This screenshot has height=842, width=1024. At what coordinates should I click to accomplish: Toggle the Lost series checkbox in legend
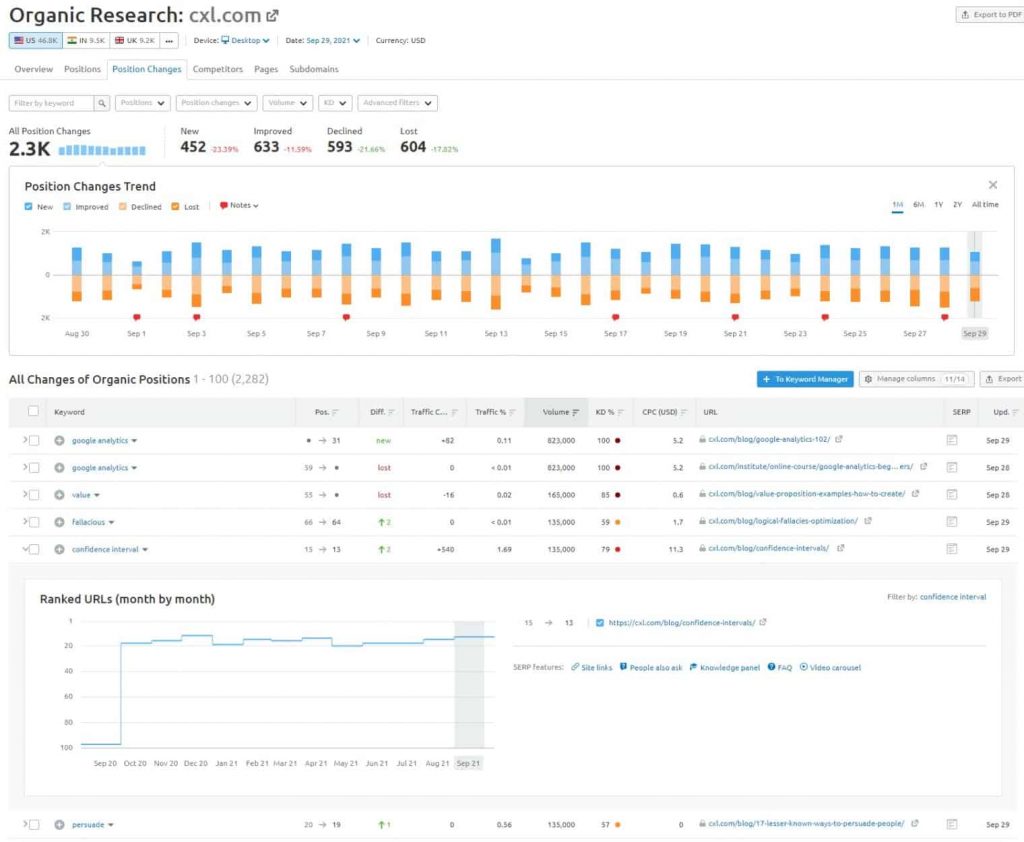pyautogui.click(x=175, y=206)
